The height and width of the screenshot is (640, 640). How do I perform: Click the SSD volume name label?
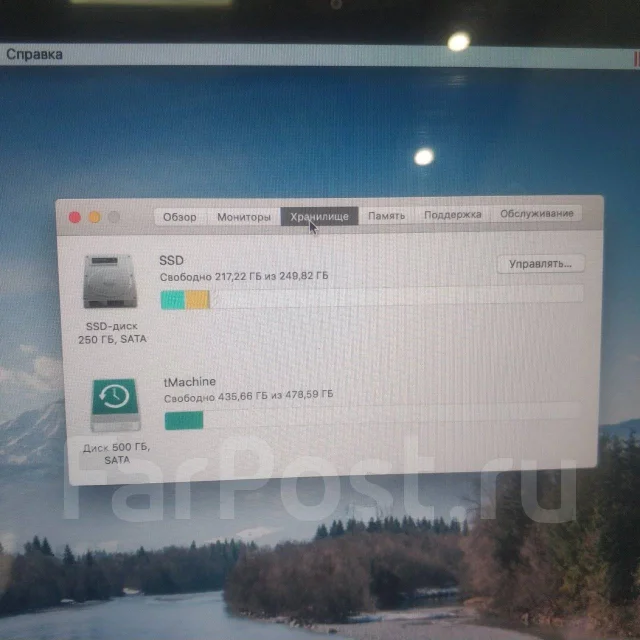tap(171, 260)
